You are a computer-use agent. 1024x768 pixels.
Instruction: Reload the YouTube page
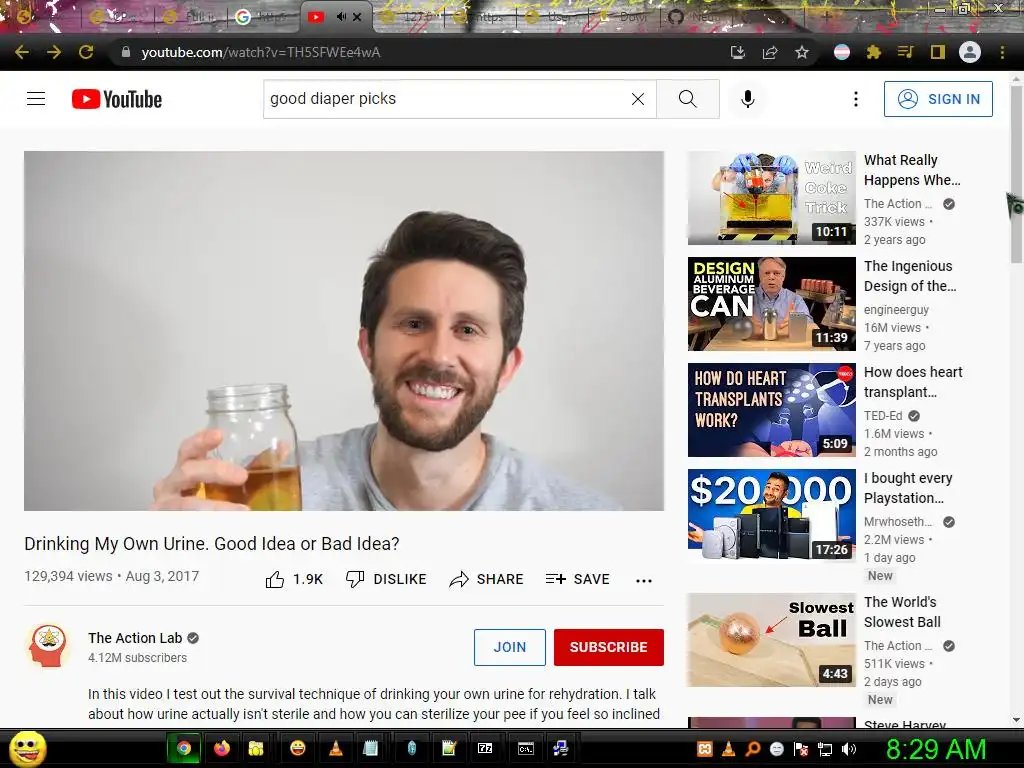point(86,52)
